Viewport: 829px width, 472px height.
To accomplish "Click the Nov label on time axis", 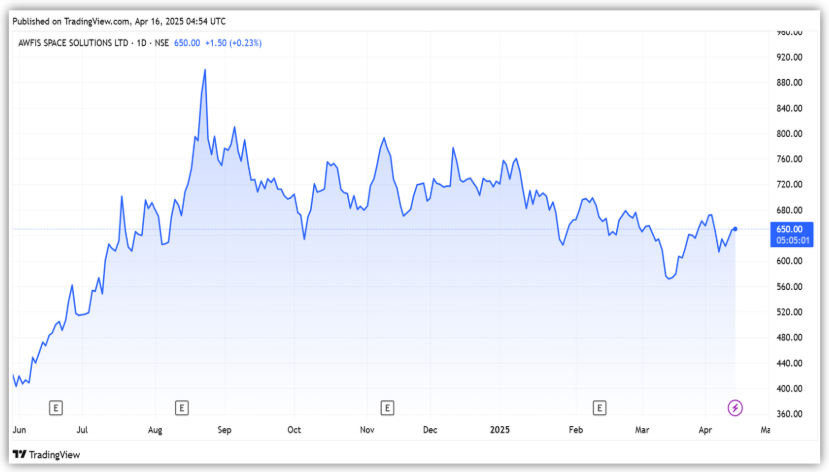I will coord(367,430).
